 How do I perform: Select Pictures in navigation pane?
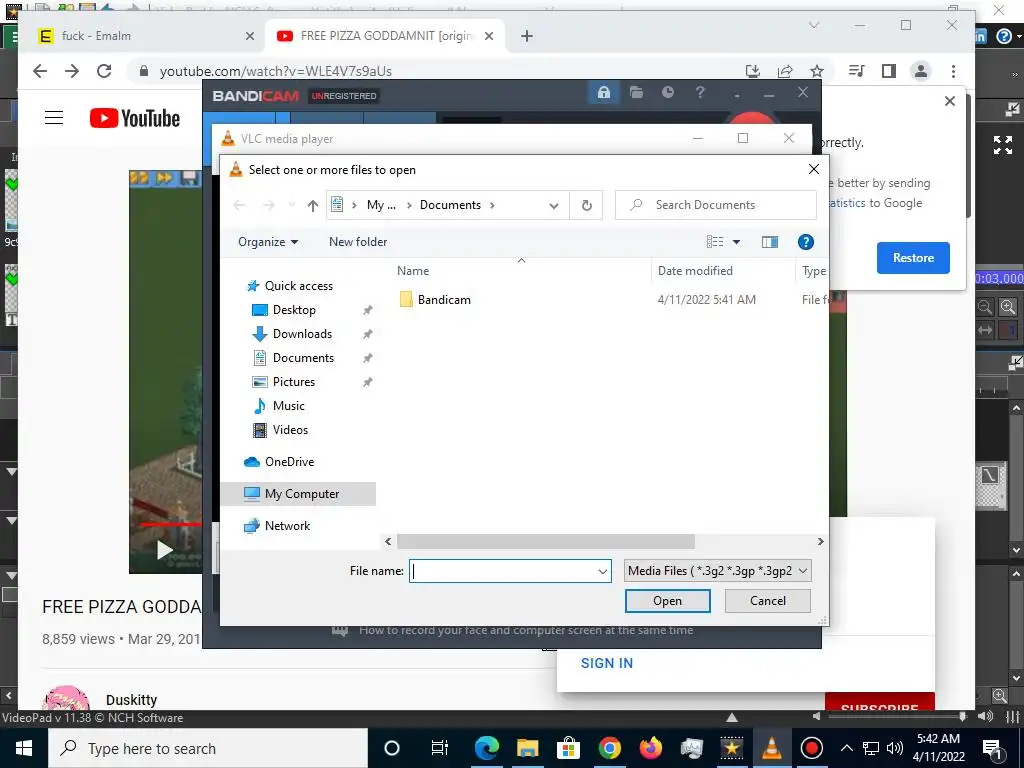coord(293,382)
